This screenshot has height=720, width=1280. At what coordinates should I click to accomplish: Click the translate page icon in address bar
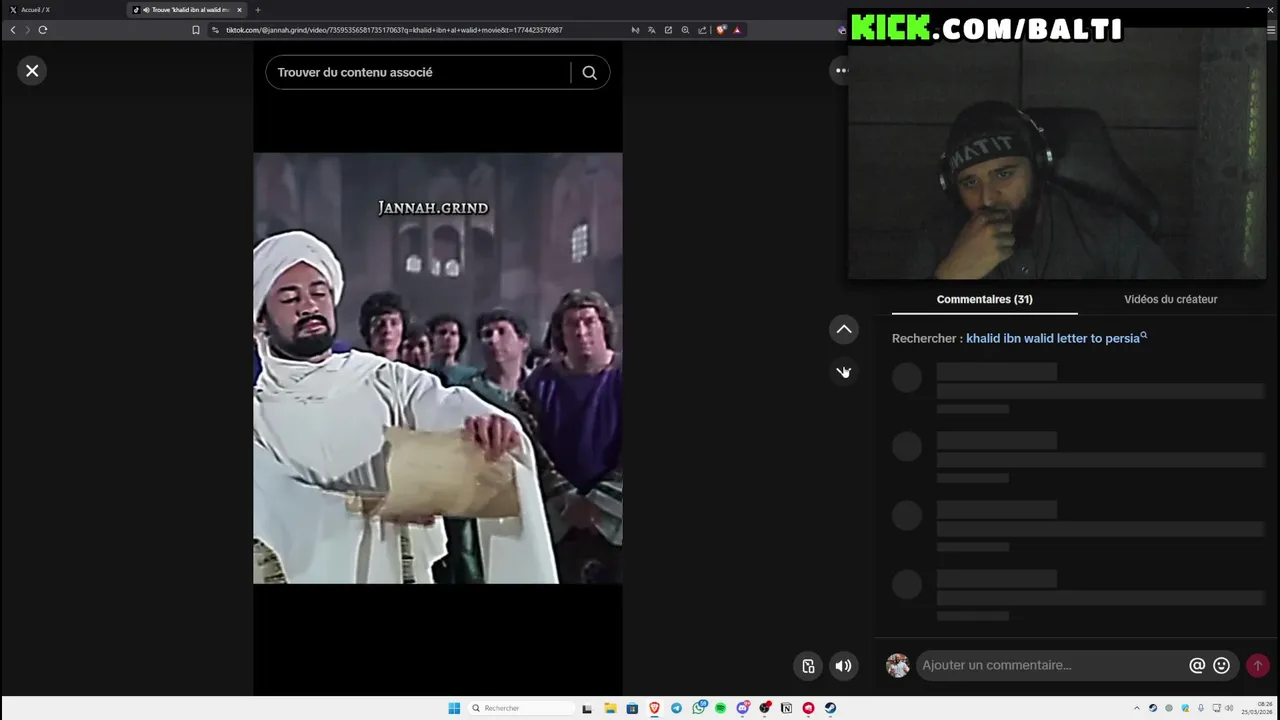tap(651, 30)
